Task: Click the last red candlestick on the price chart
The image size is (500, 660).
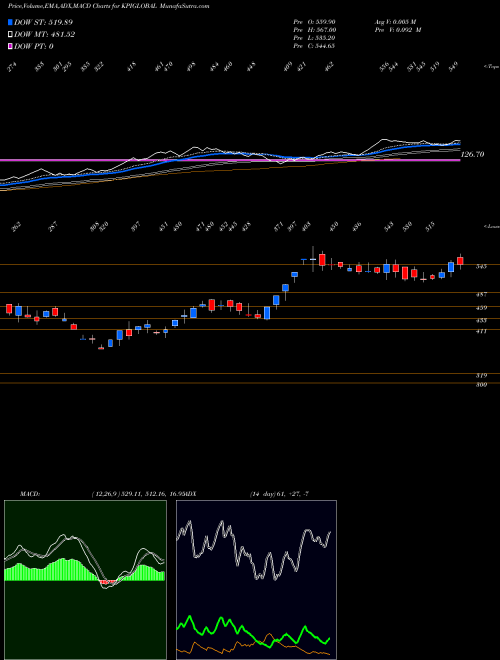Action: (x=460, y=261)
